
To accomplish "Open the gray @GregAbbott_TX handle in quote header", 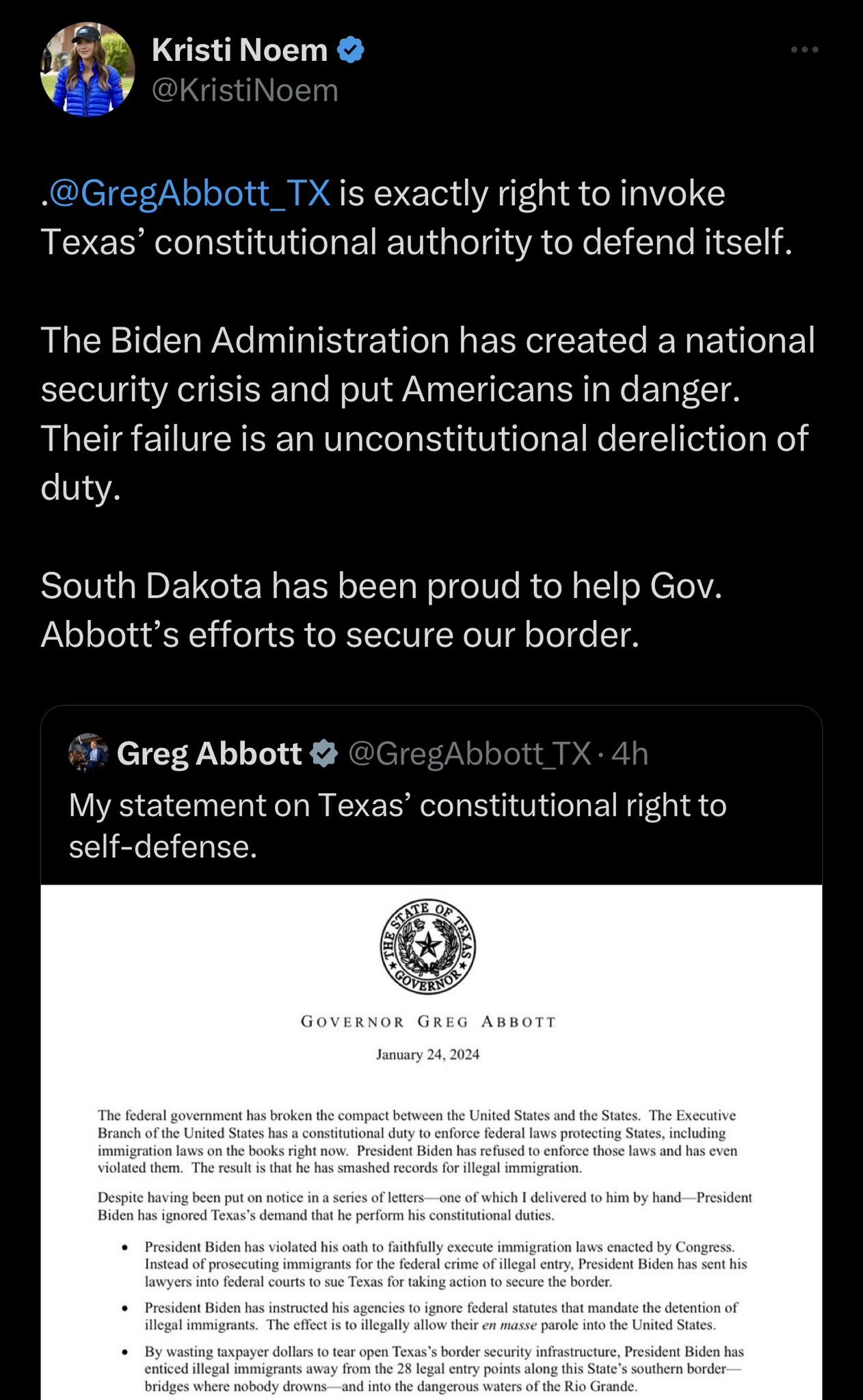I will pos(470,753).
